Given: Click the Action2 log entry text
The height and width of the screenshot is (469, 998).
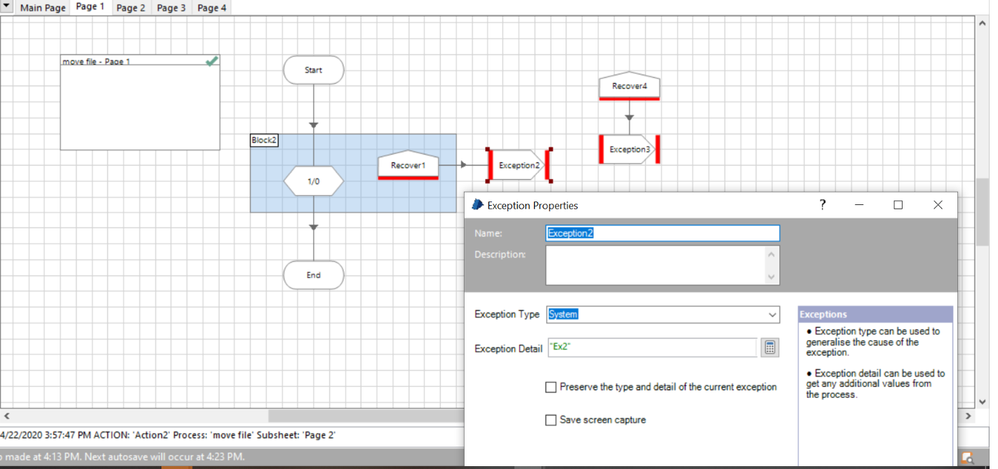Looking at the screenshot, I should pos(168,436).
